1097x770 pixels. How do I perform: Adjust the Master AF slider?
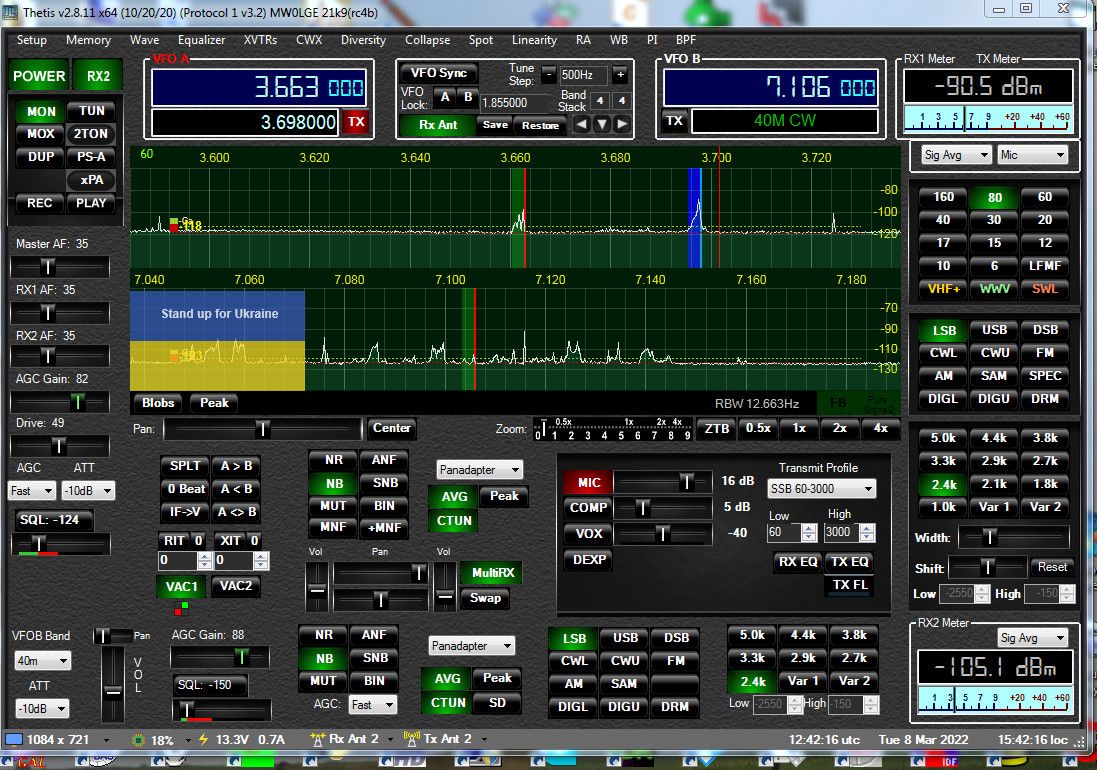60,266
